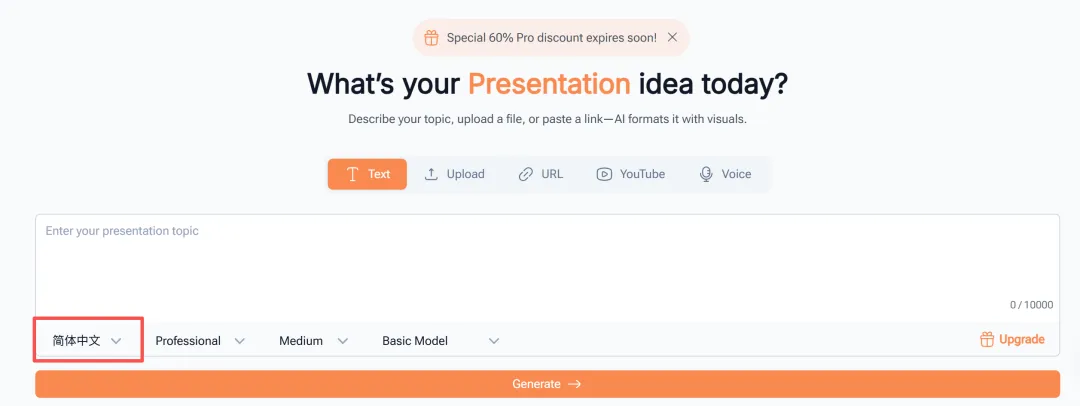Click the Upgrade link
This screenshot has width=1080, height=406.
(1021, 340)
